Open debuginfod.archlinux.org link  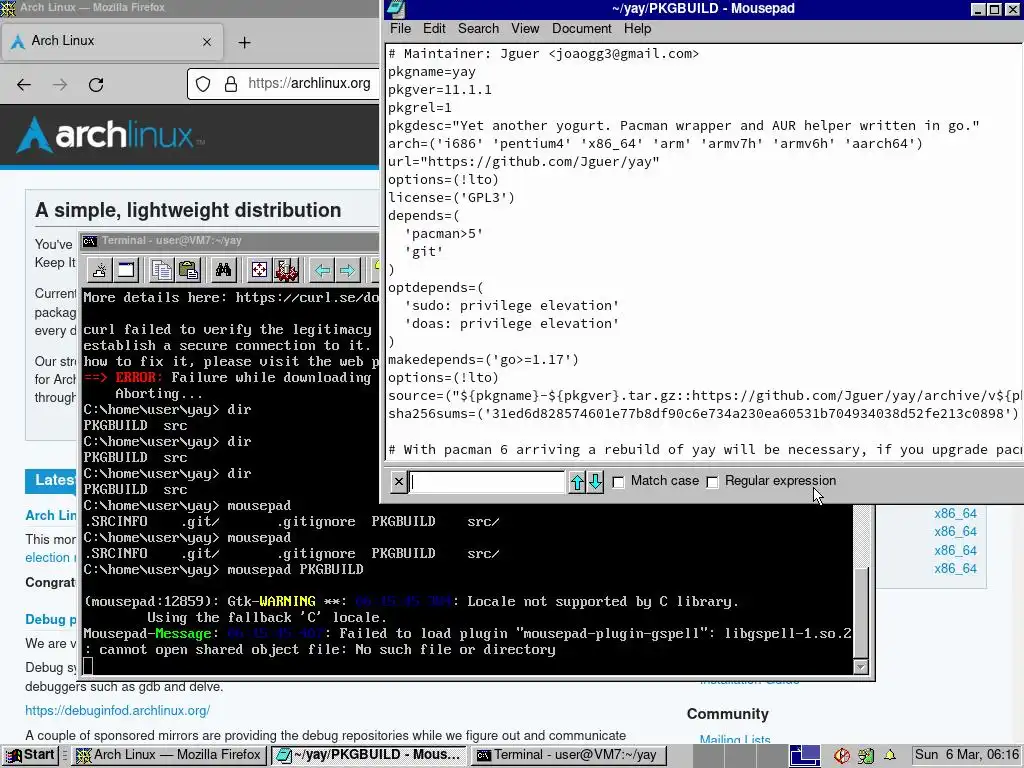118,711
